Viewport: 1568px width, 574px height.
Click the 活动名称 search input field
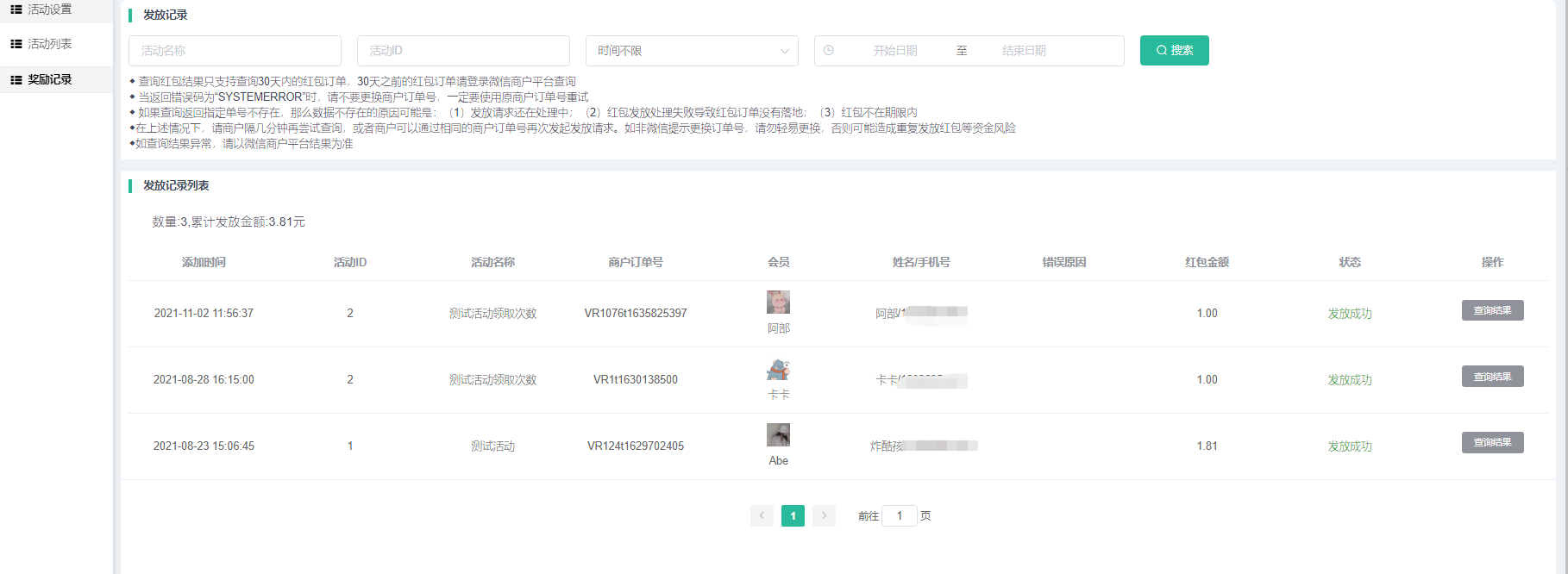click(x=235, y=51)
